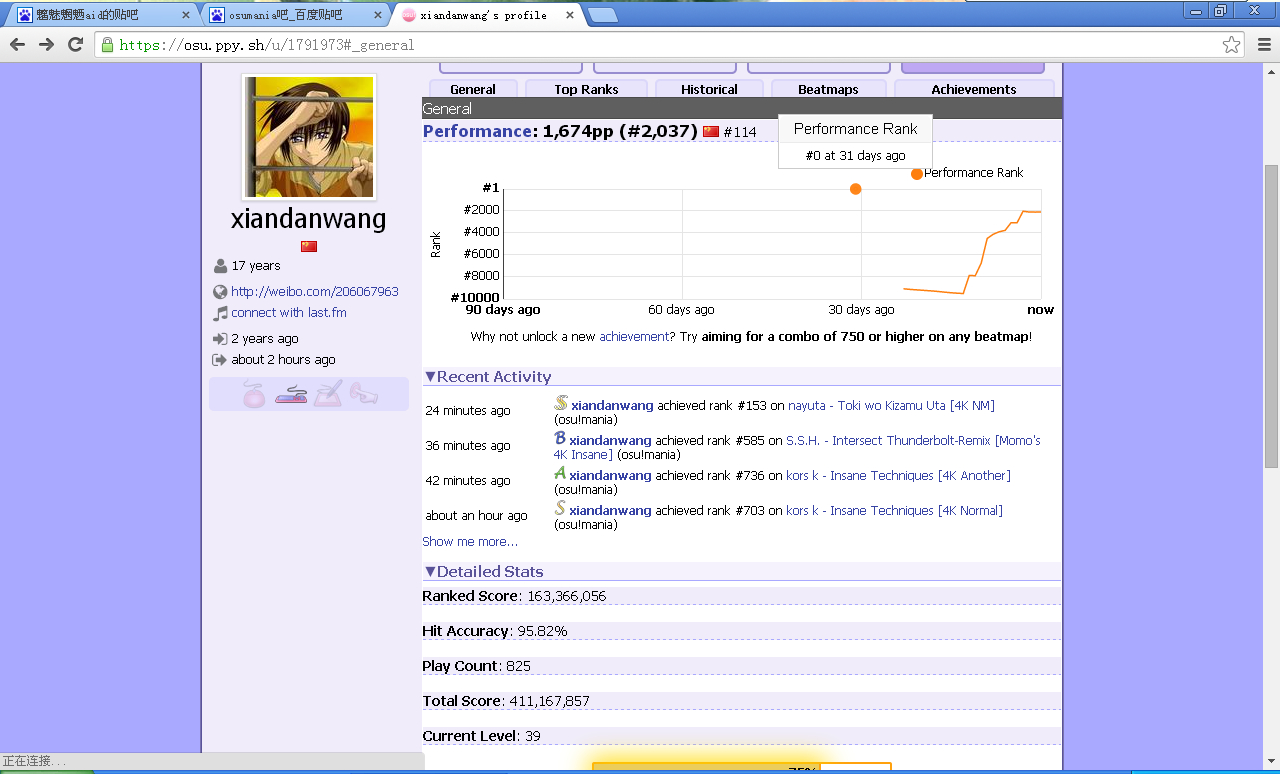Open the Beatmaps profile tab
1280x774 pixels.
(x=828, y=89)
